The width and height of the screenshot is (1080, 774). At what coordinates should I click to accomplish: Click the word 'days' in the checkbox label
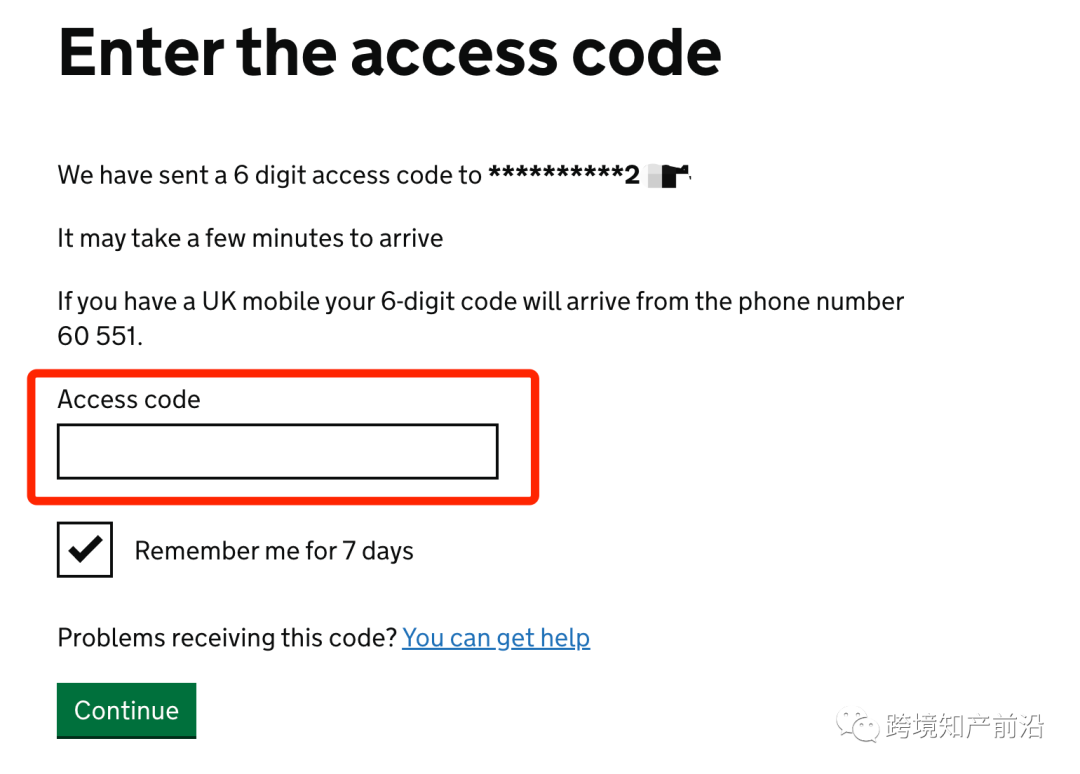click(x=388, y=552)
